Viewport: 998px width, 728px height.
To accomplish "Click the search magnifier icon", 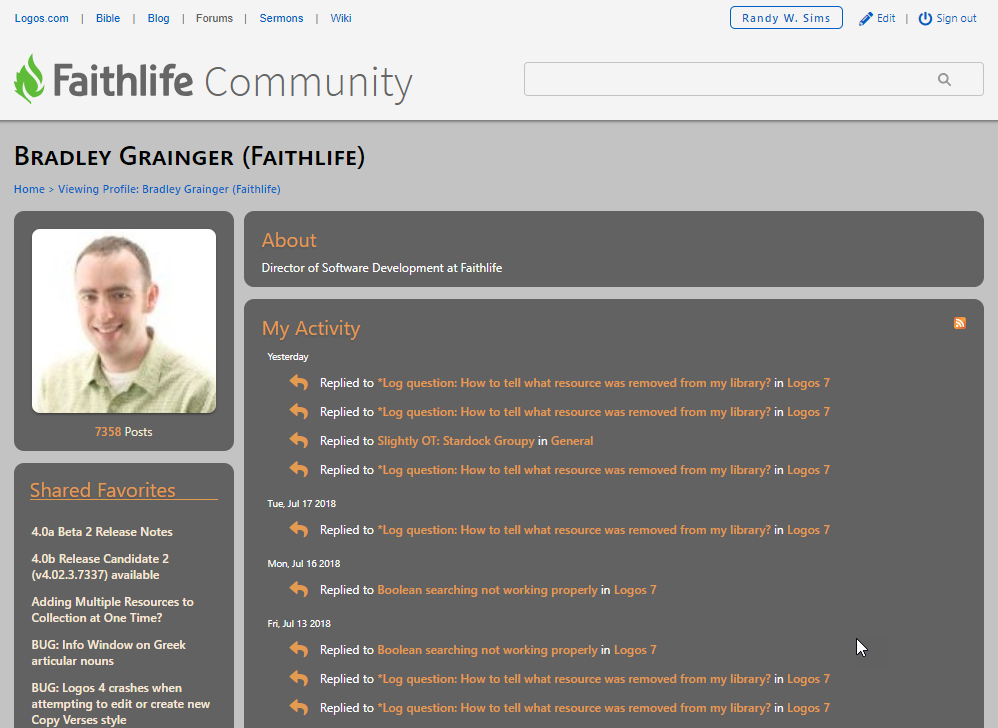I will click(x=945, y=80).
